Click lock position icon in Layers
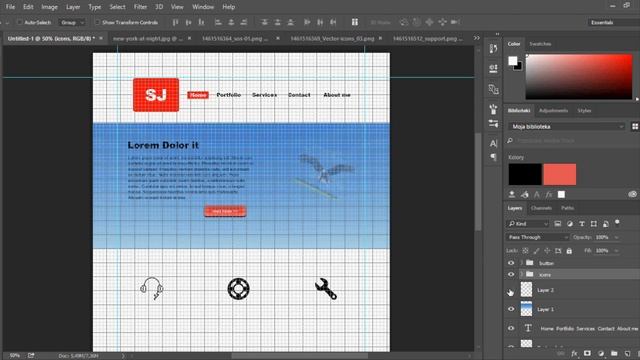 pyautogui.click(x=547, y=251)
